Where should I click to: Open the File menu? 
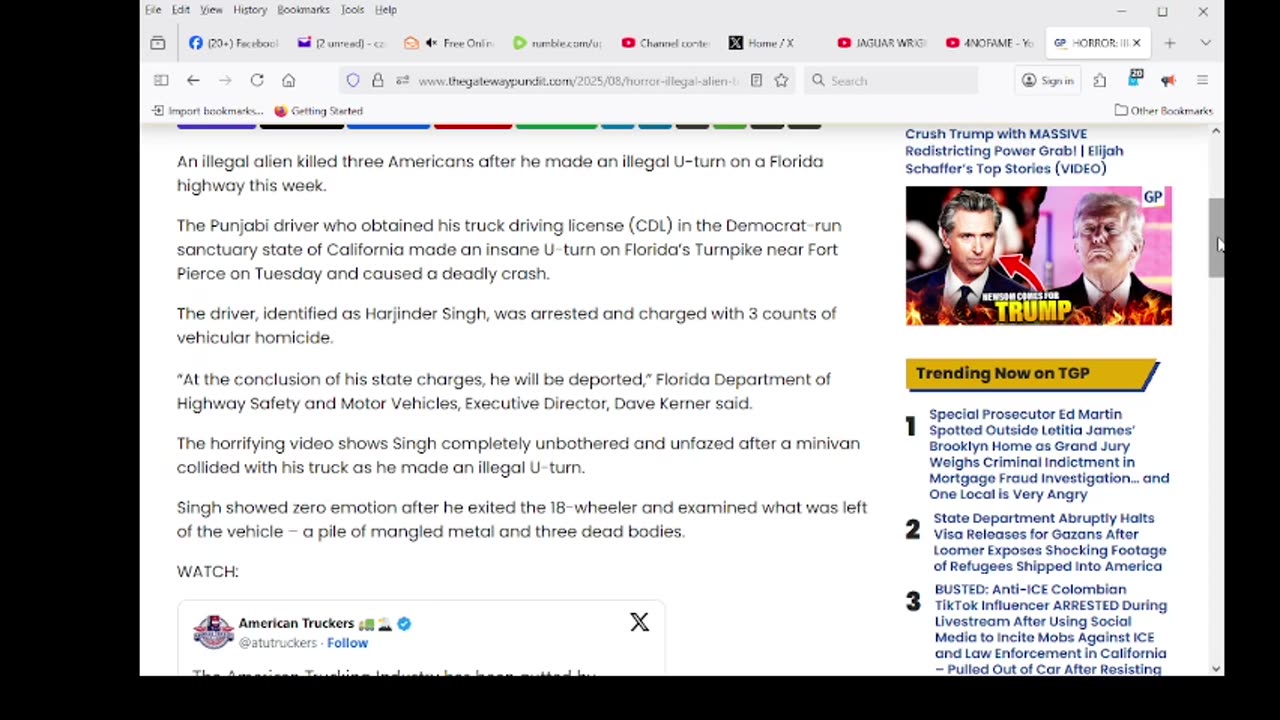pos(153,10)
